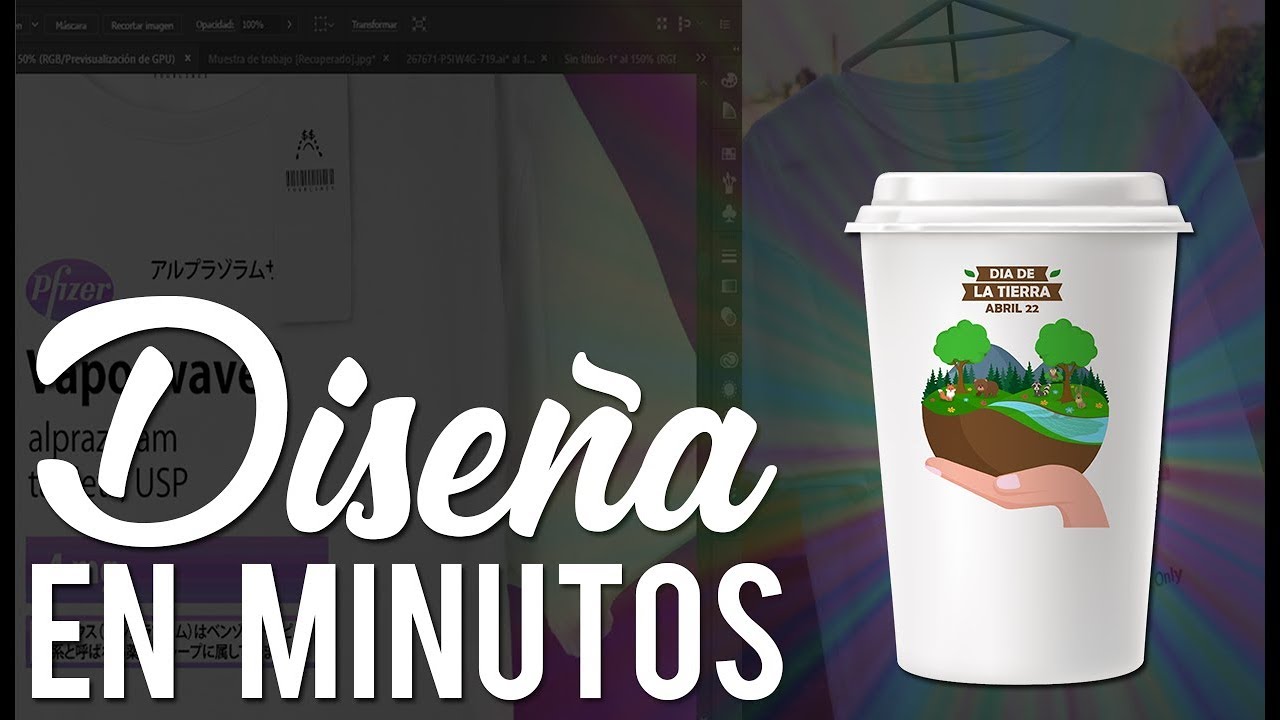Open the Brushes panel icon
Screen dimensions: 1280x720
coord(729,183)
